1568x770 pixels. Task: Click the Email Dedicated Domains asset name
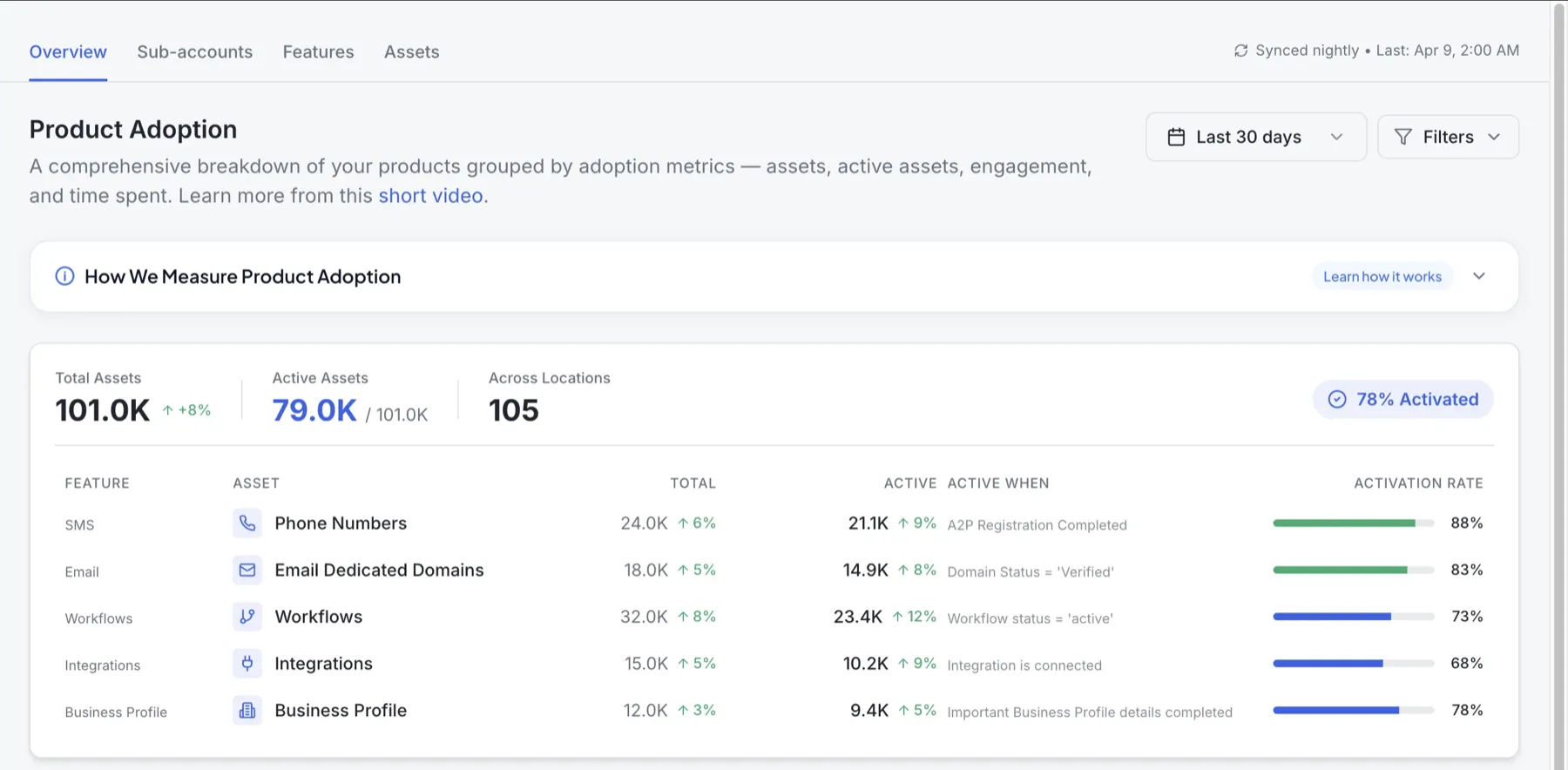tap(379, 571)
